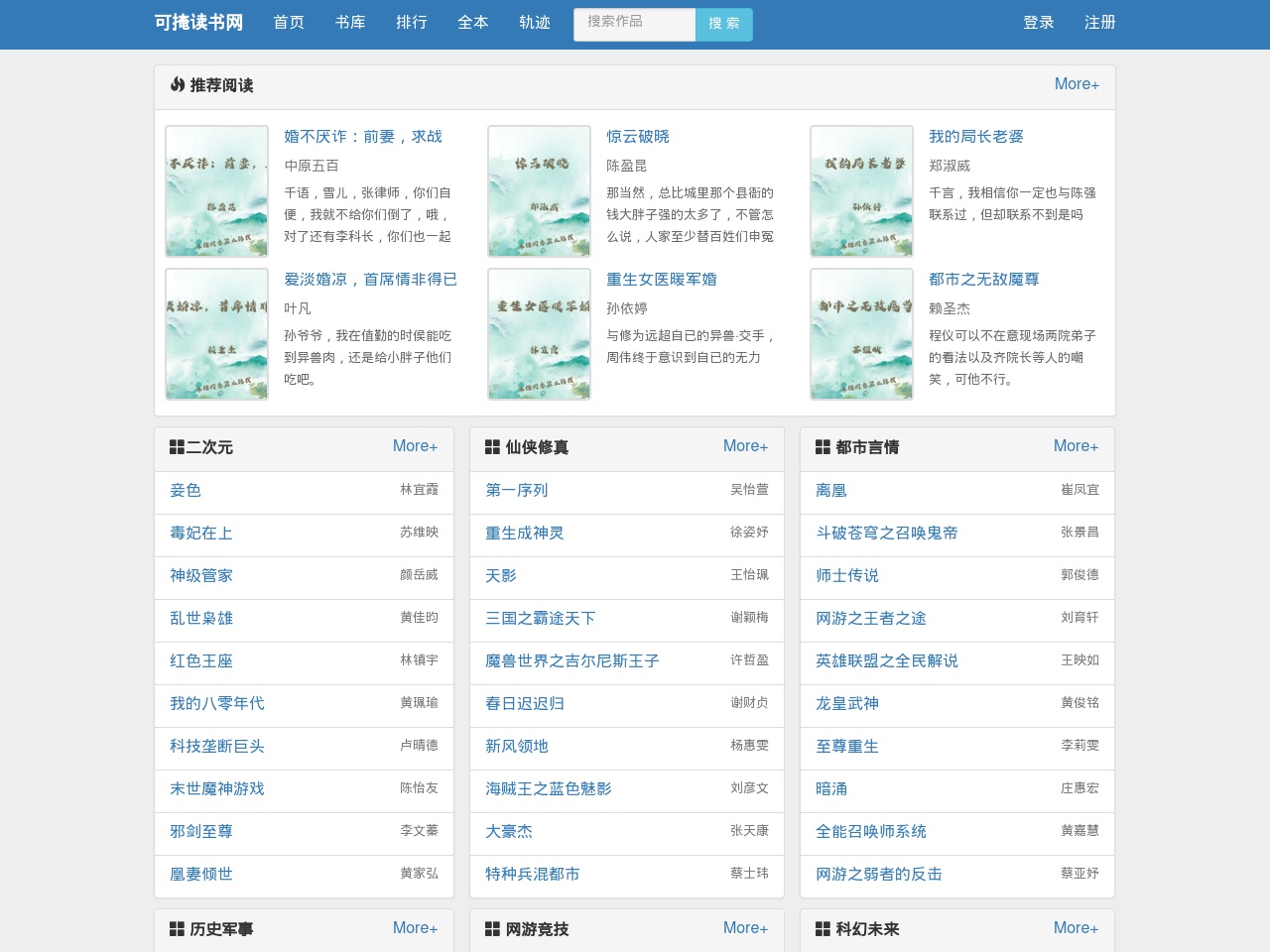Screen dimensions: 1270x952
Task: Click More+ in the 二次元 section
Action: tap(415, 446)
